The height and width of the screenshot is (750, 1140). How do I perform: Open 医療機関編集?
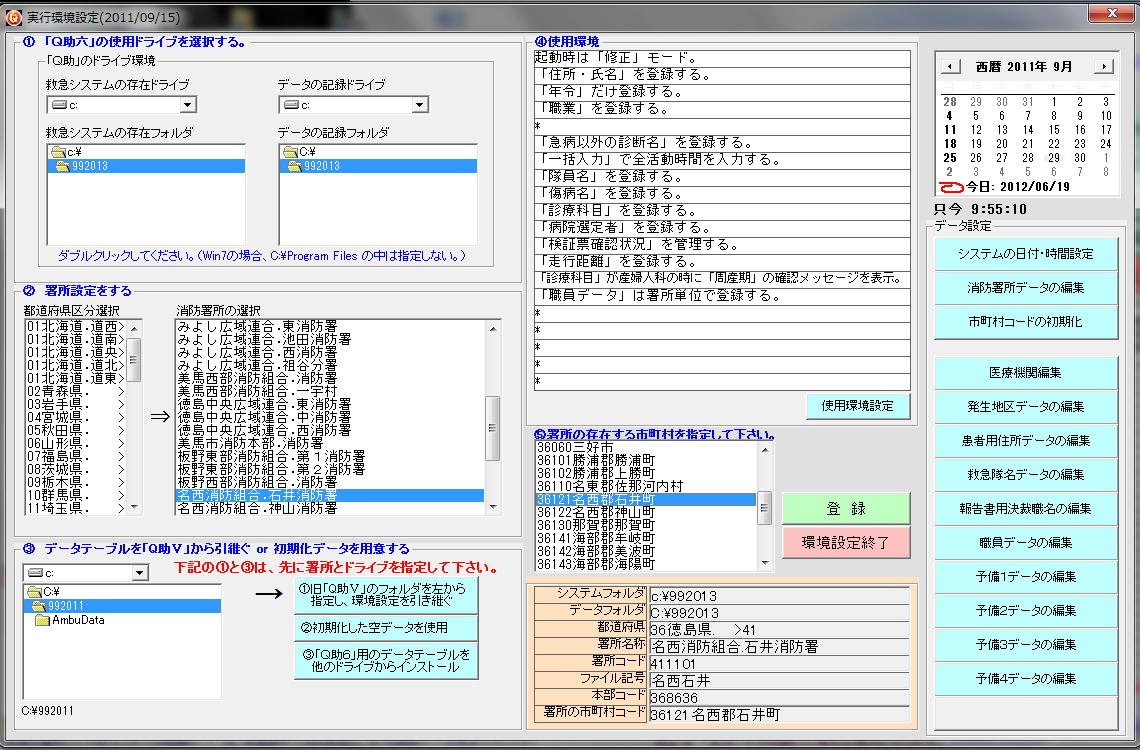[1025, 373]
